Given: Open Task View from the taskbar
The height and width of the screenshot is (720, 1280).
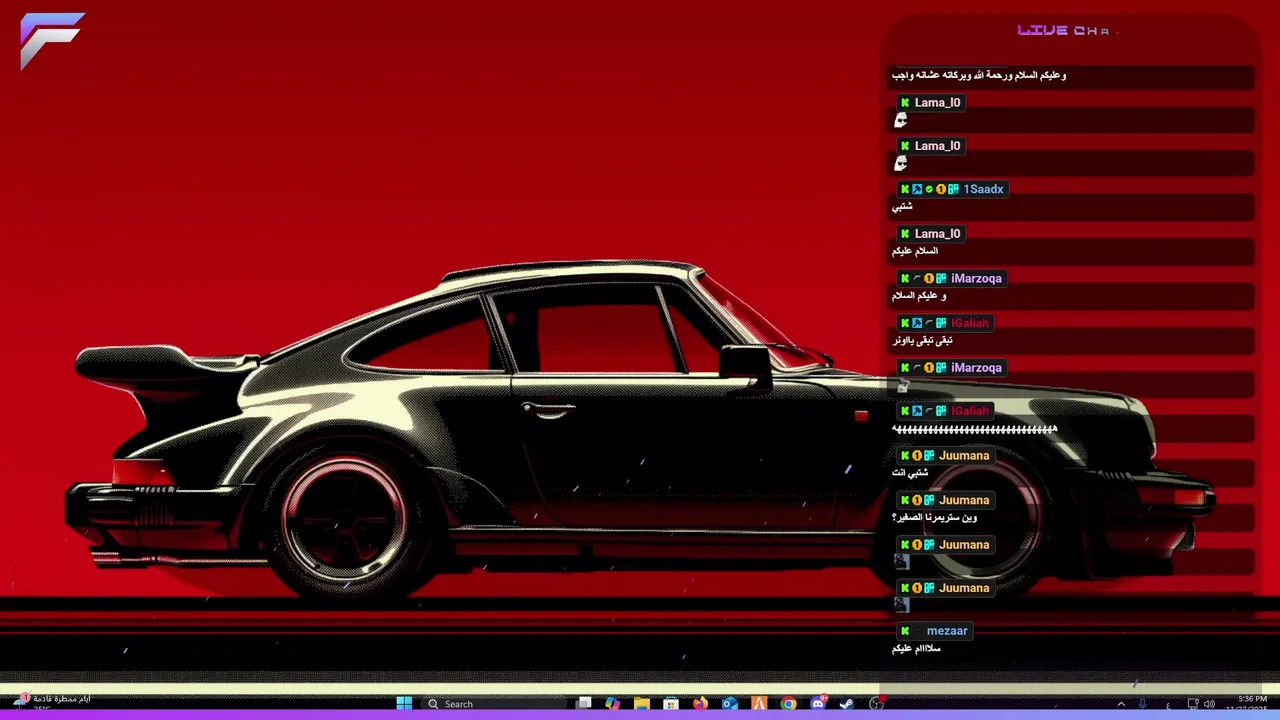Looking at the screenshot, I should click(x=583, y=704).
